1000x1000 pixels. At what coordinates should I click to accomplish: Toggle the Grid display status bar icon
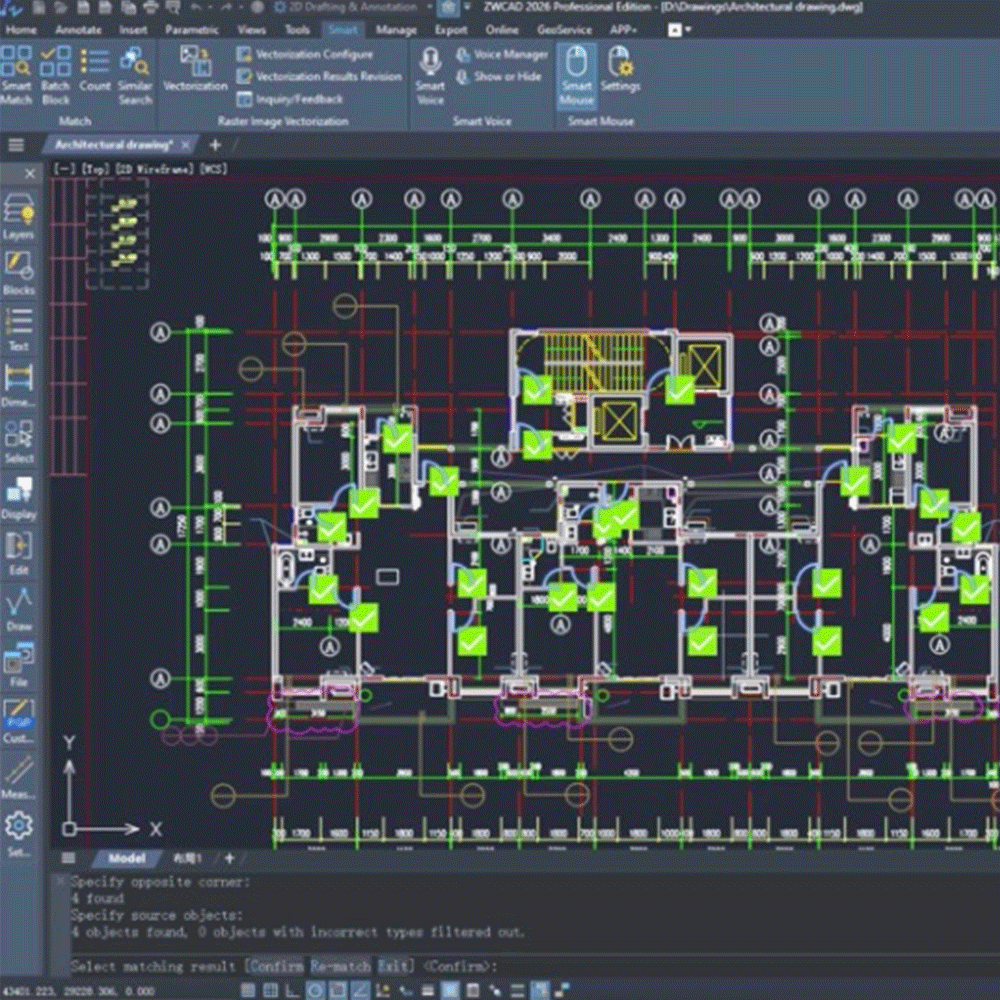click(x=270, y=990)
